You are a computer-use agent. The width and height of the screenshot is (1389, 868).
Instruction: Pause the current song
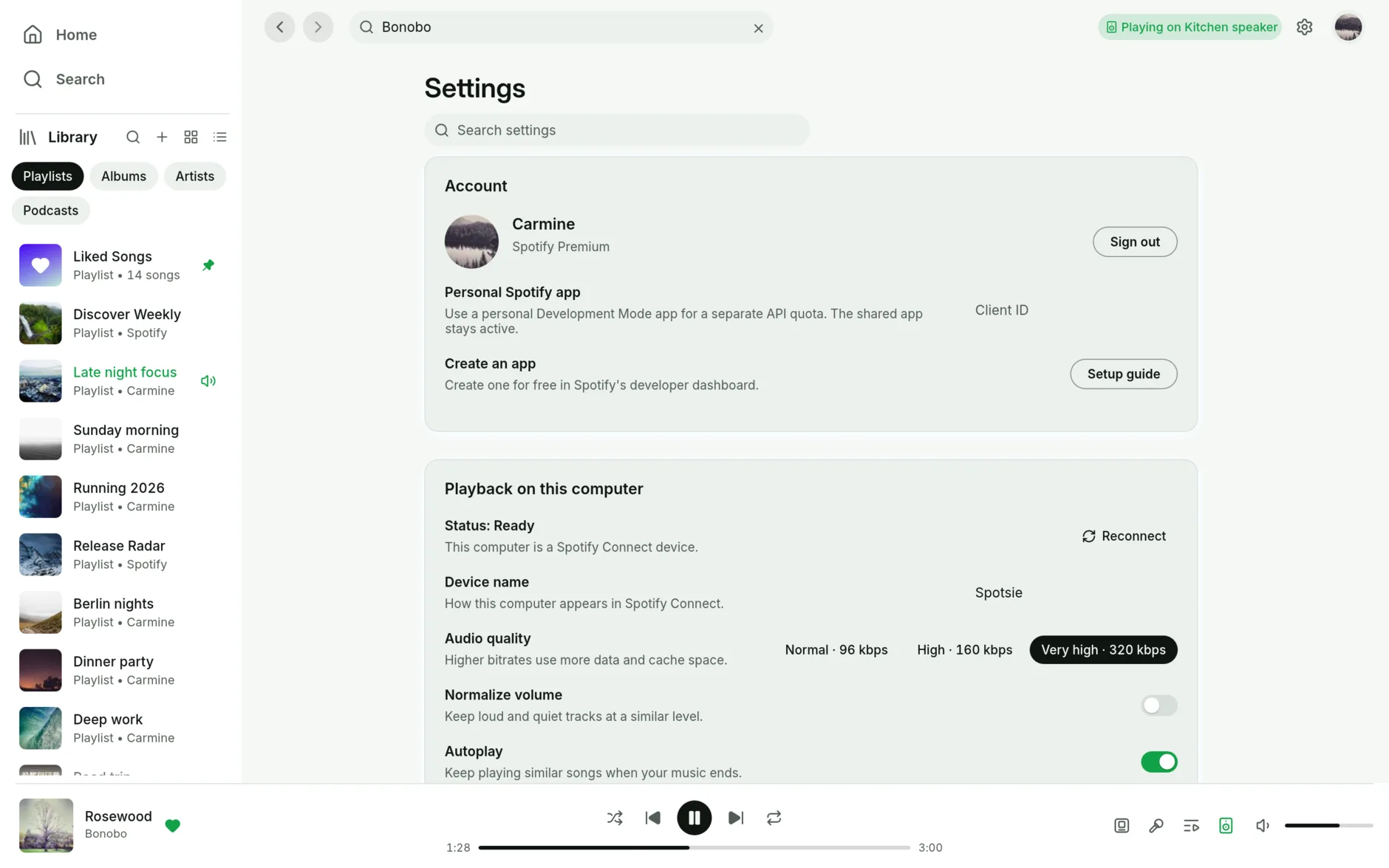[x=694, y=818]
